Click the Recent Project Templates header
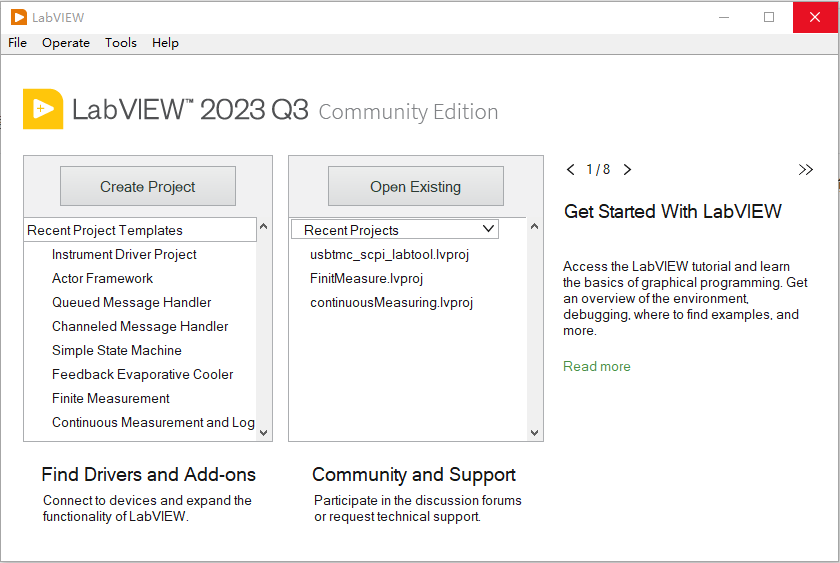 (140, 230)
